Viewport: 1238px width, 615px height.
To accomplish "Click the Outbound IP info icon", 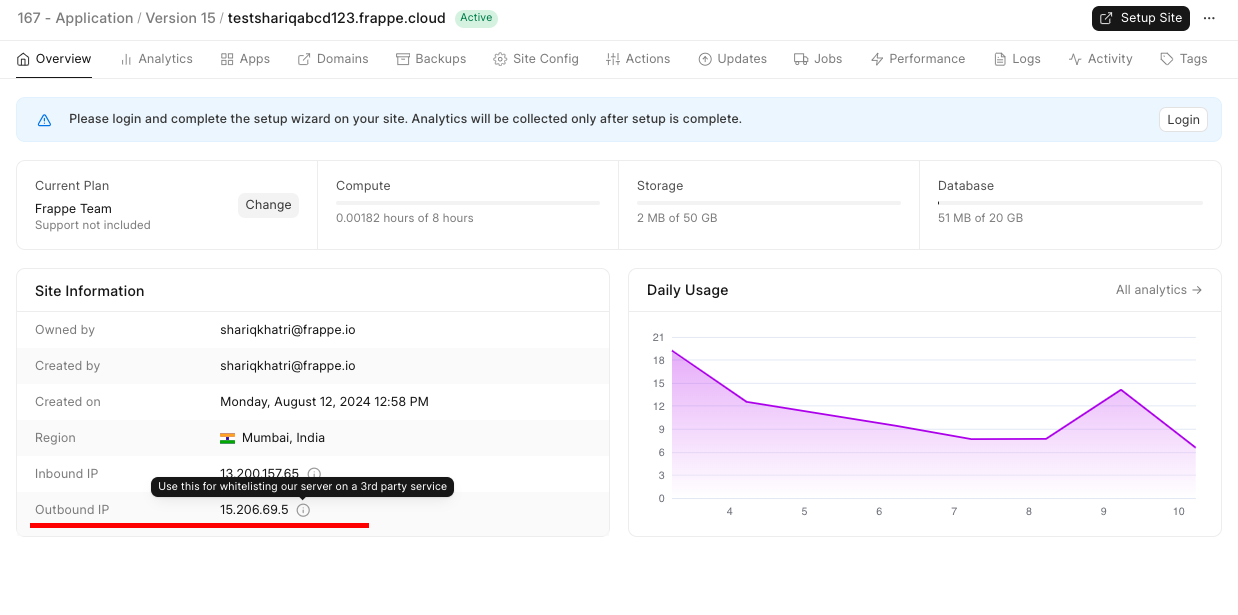I will tap(304, 510).
